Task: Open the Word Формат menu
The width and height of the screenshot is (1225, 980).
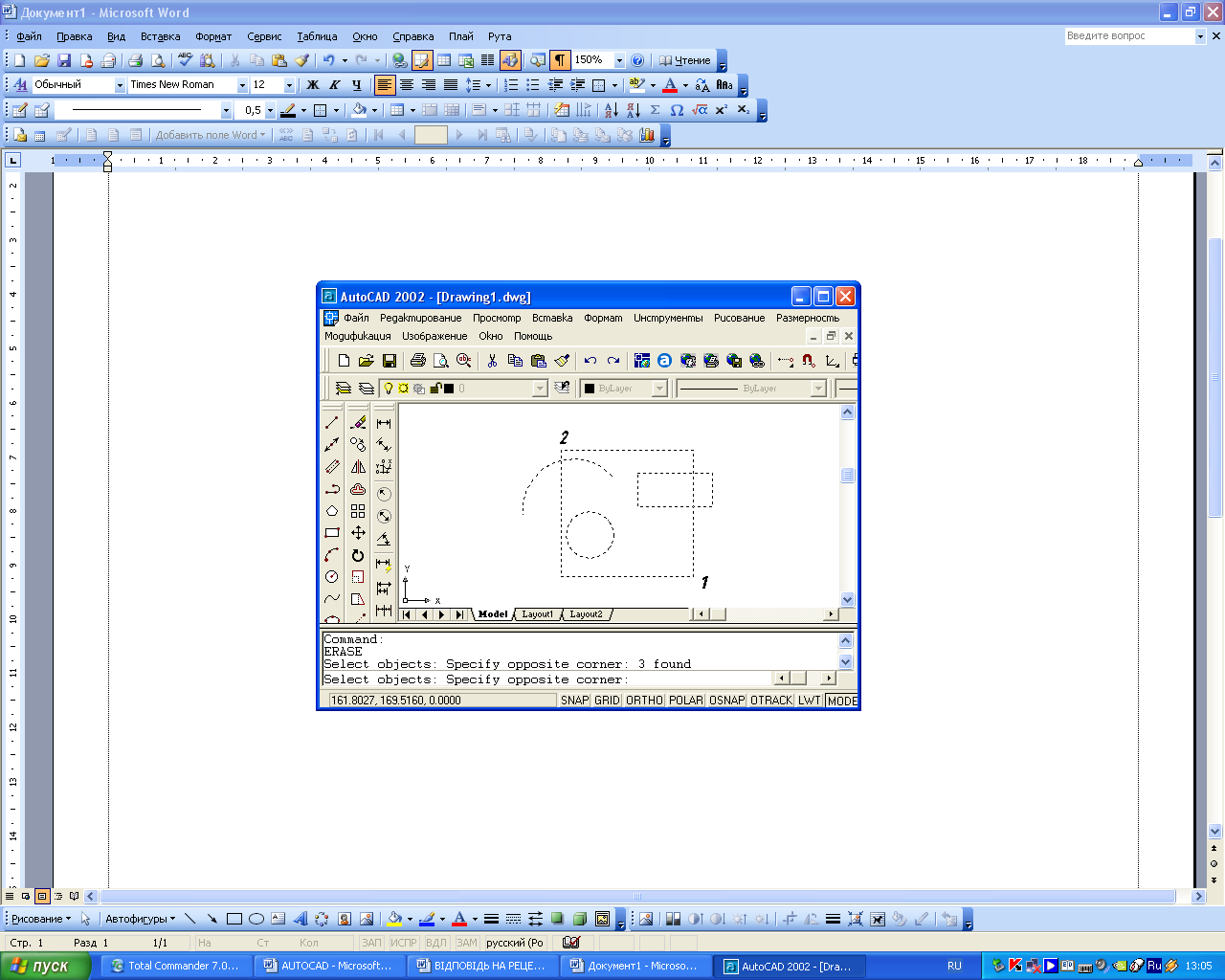Action: tap(213, 36)
